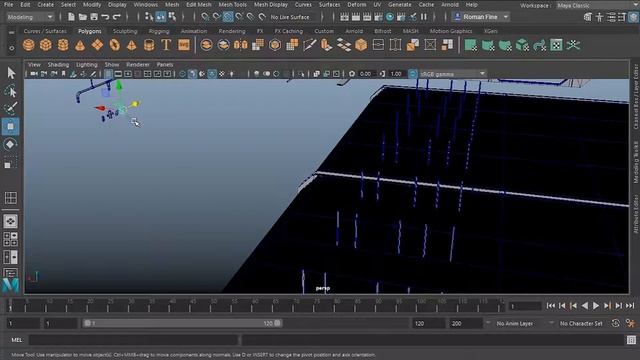This screenshot has height=360, width=640.
Task: Play the animation forwards
Action: pyautogui.click(x=596, y=305)
